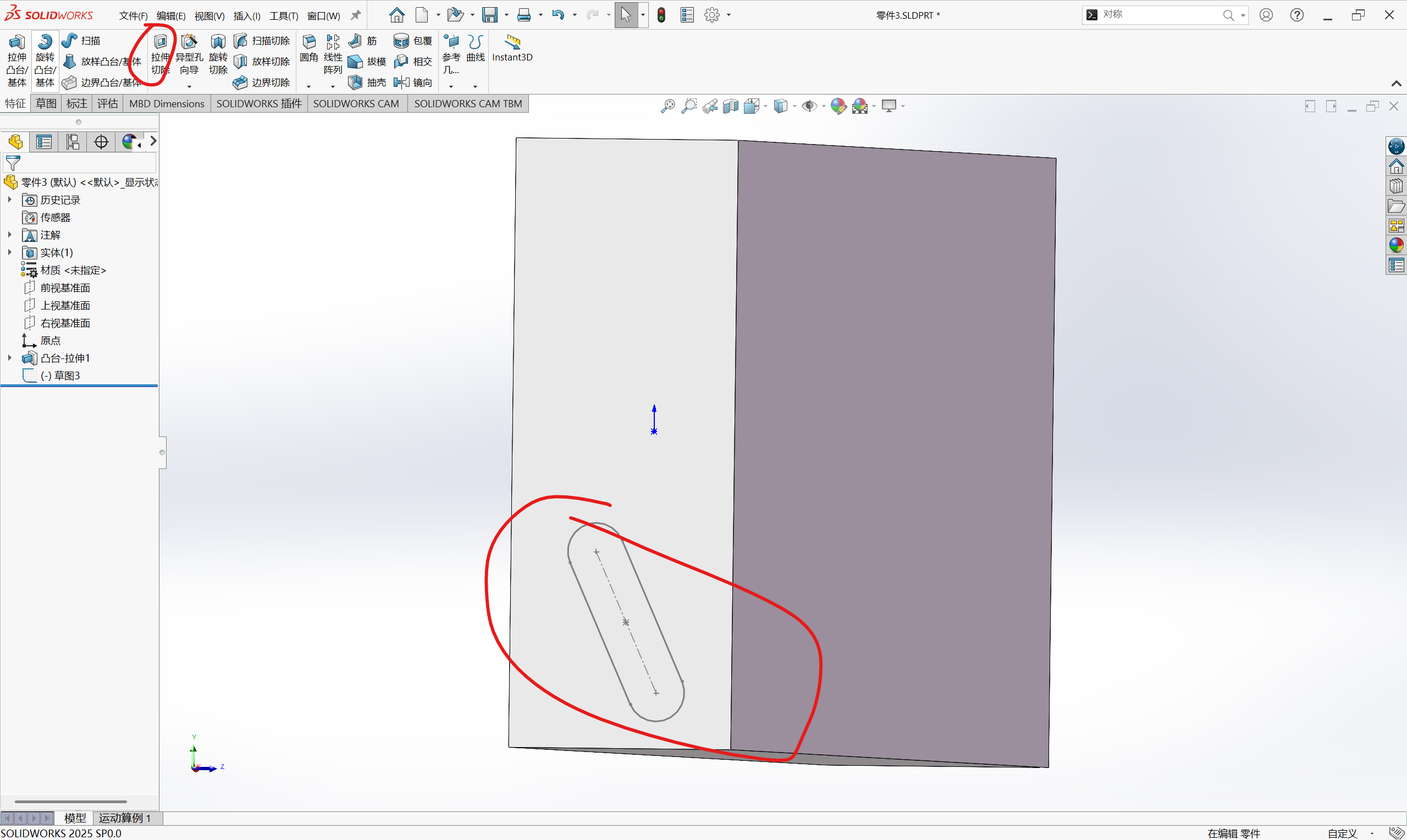The image size is (1407, 840).
Task: Switch to the 草图 (Sketch) ribbon tab
Action: pyautogui.click(x=46, y=103)
